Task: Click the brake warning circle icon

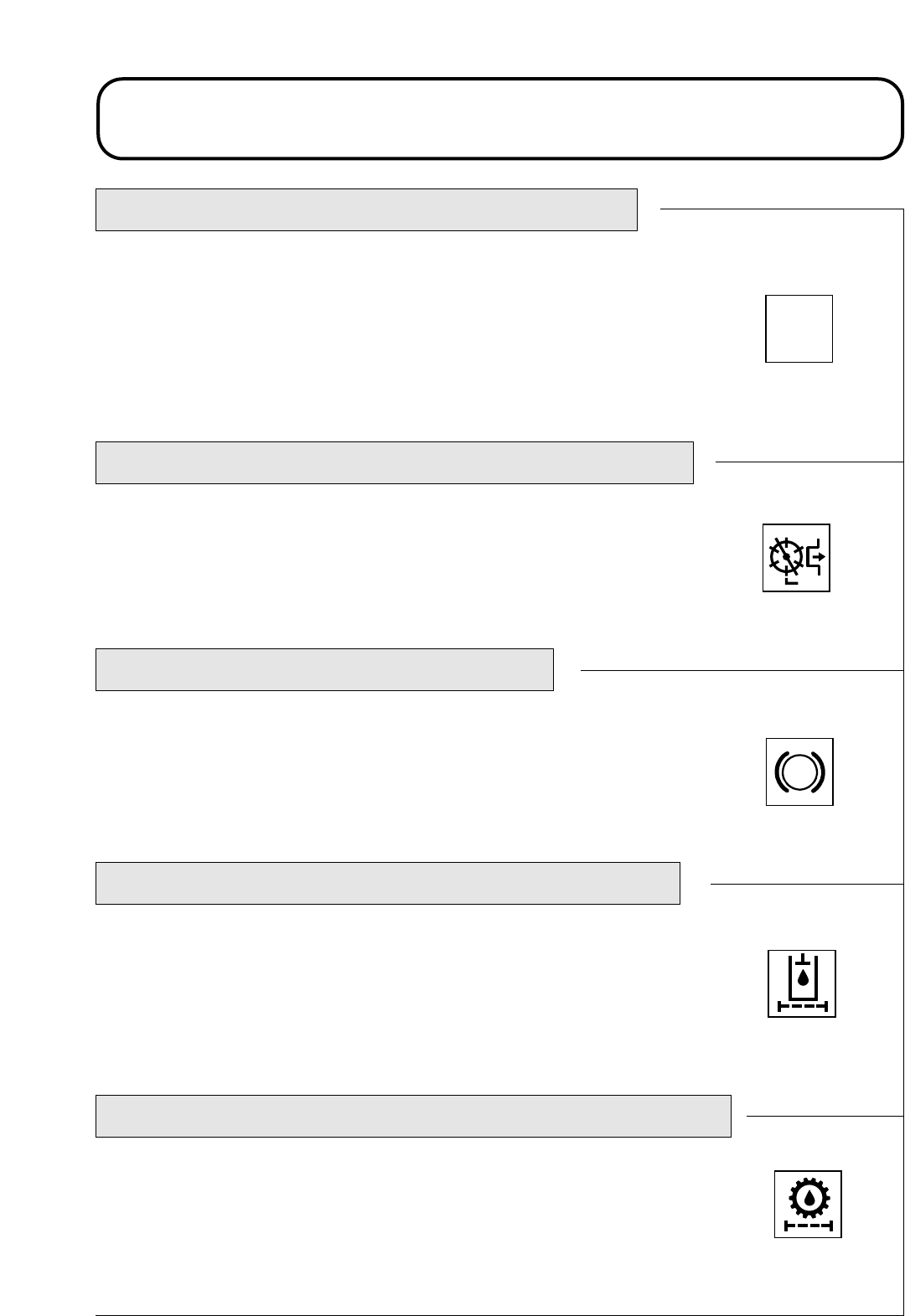Action: (x=799, y=772)
